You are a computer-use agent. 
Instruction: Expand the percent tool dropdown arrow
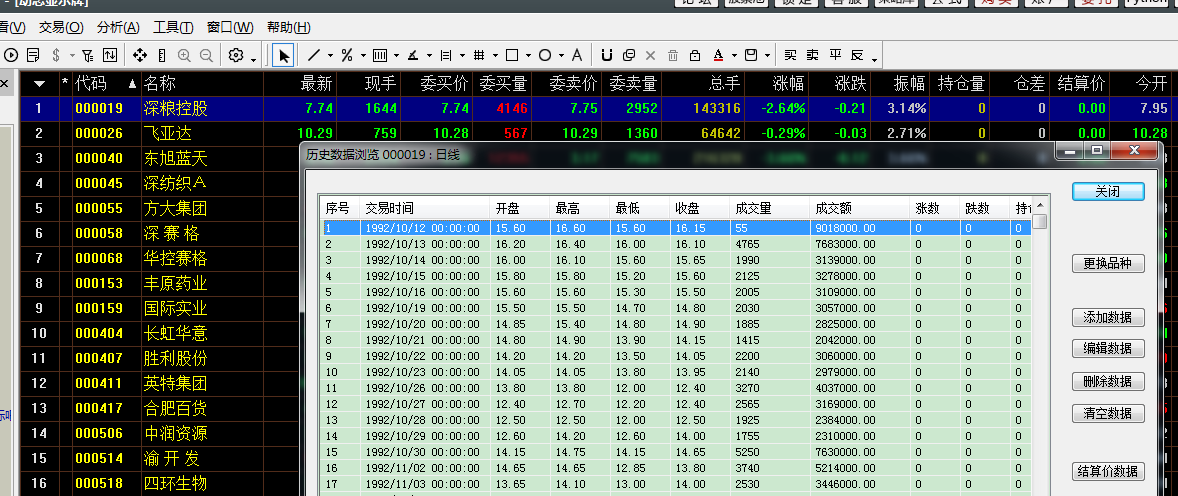coord(364,56)
